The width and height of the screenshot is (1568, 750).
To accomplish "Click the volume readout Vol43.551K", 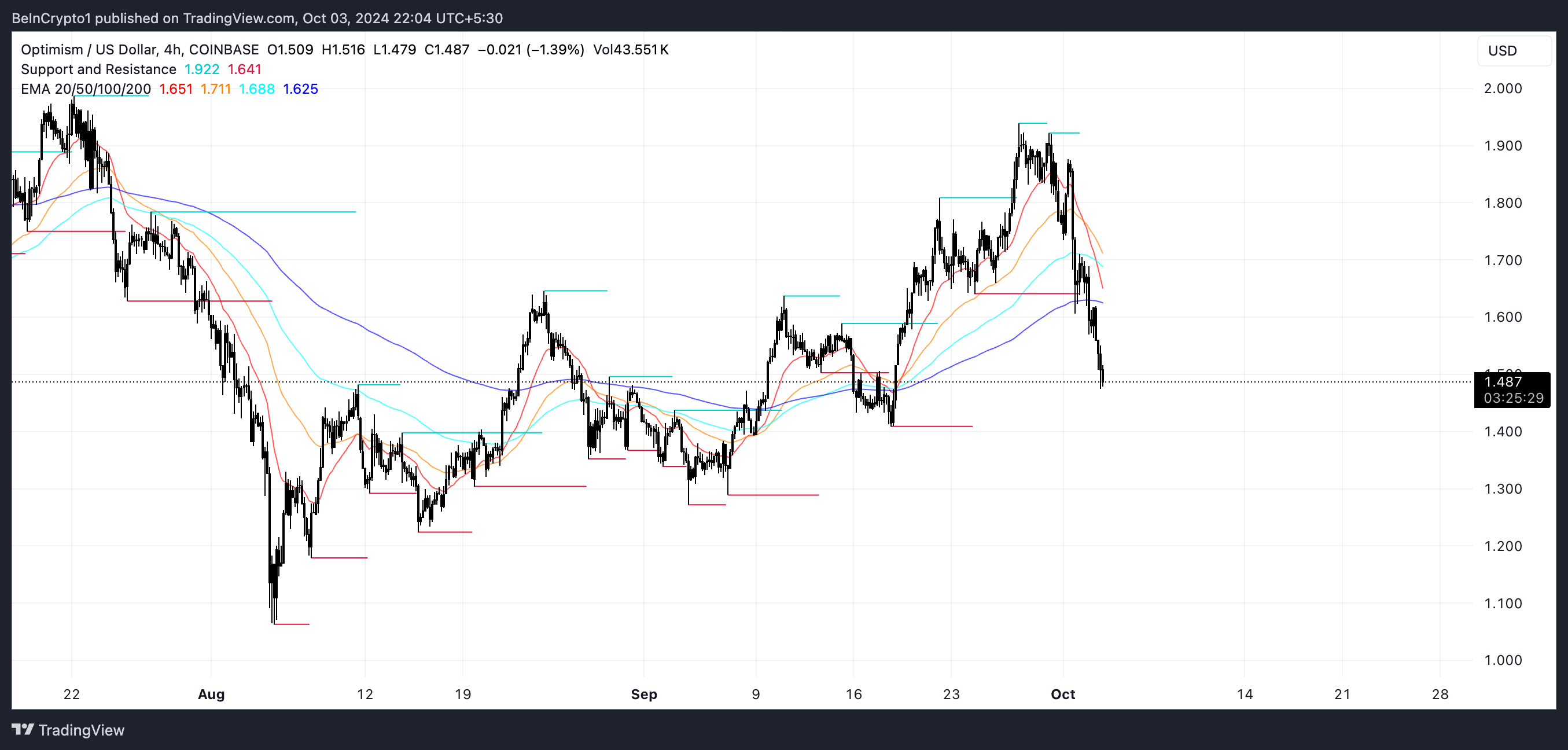I will 631,50.
